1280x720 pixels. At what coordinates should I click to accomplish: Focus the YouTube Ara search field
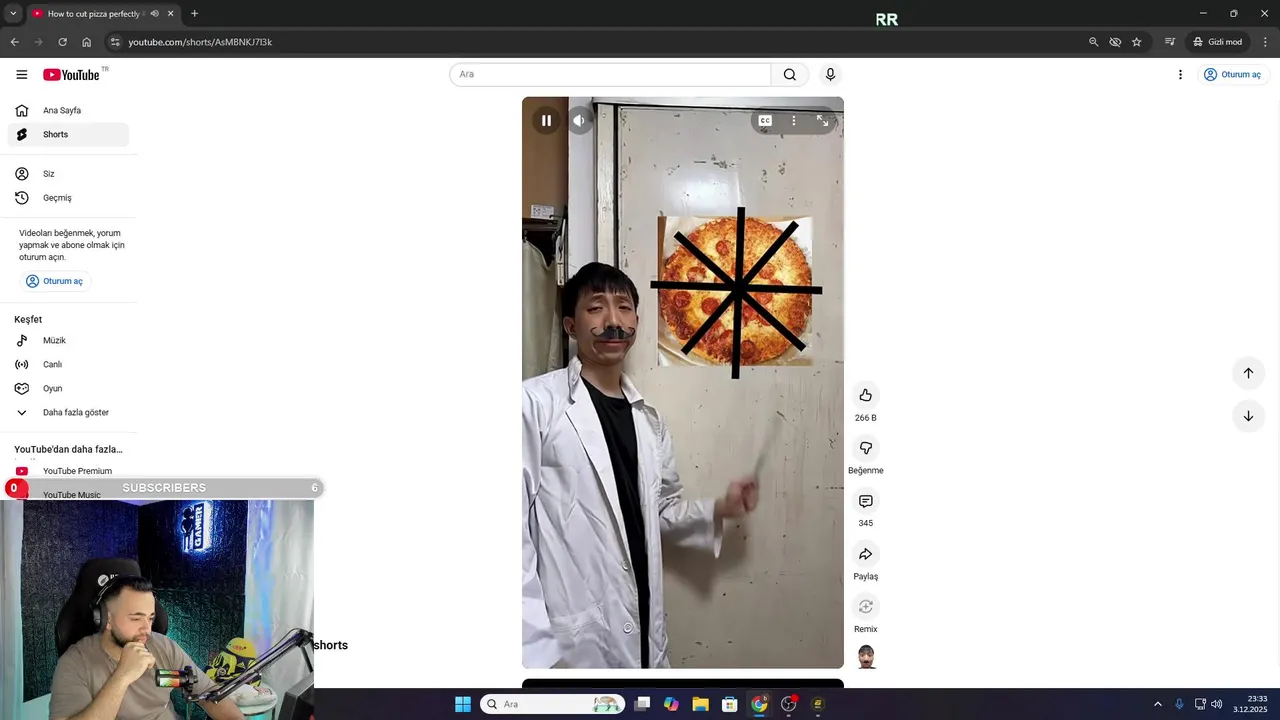pos(610,75)
